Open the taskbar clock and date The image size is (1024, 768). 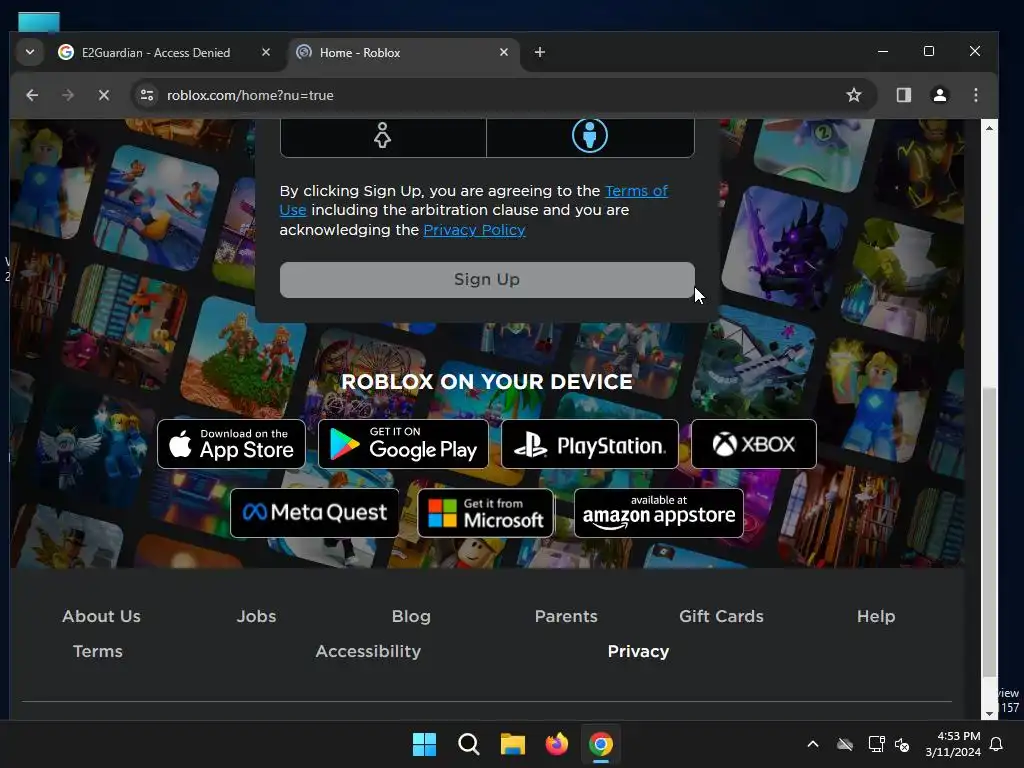953,744
